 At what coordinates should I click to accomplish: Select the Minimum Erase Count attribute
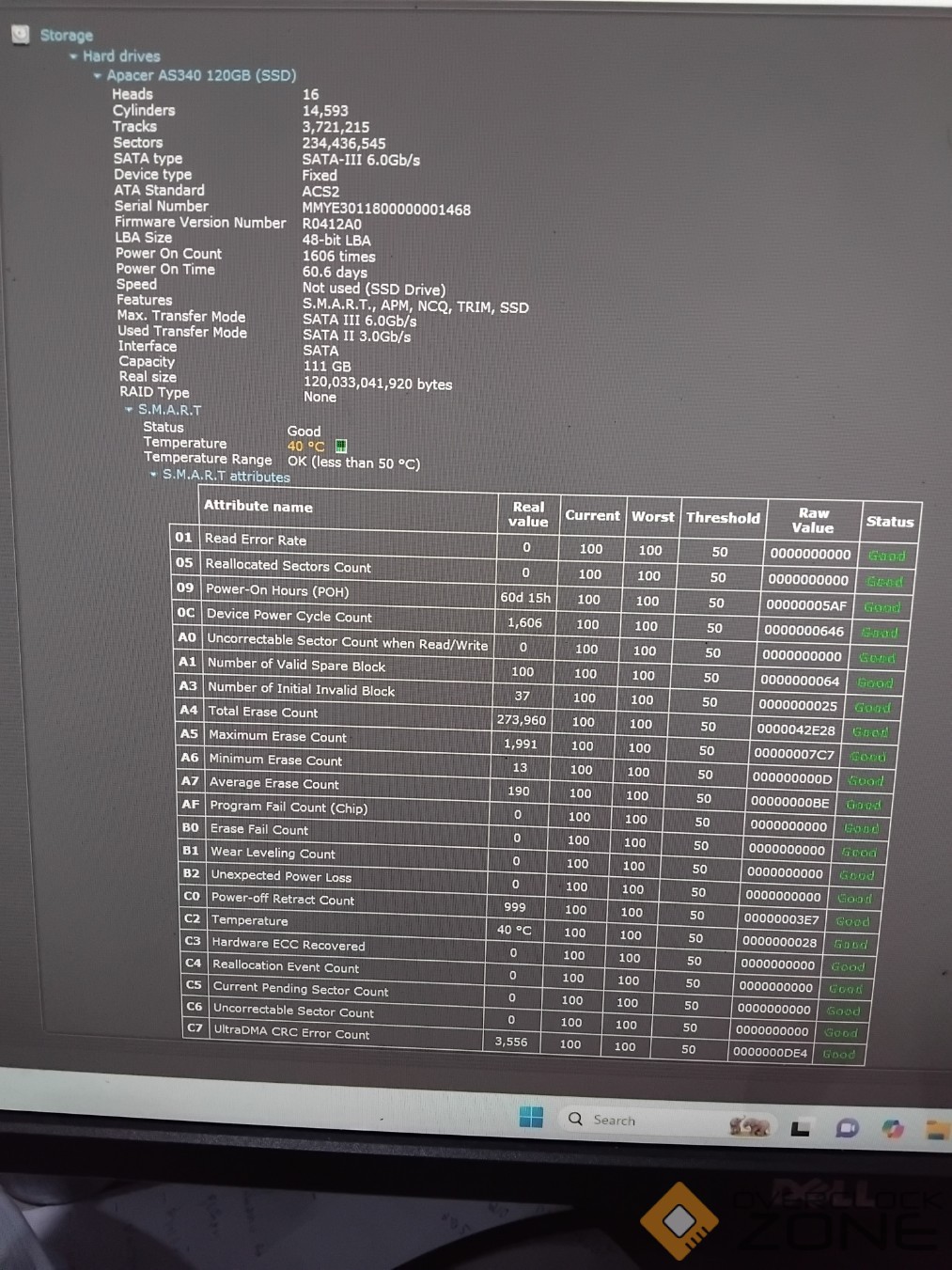point(276,760)
